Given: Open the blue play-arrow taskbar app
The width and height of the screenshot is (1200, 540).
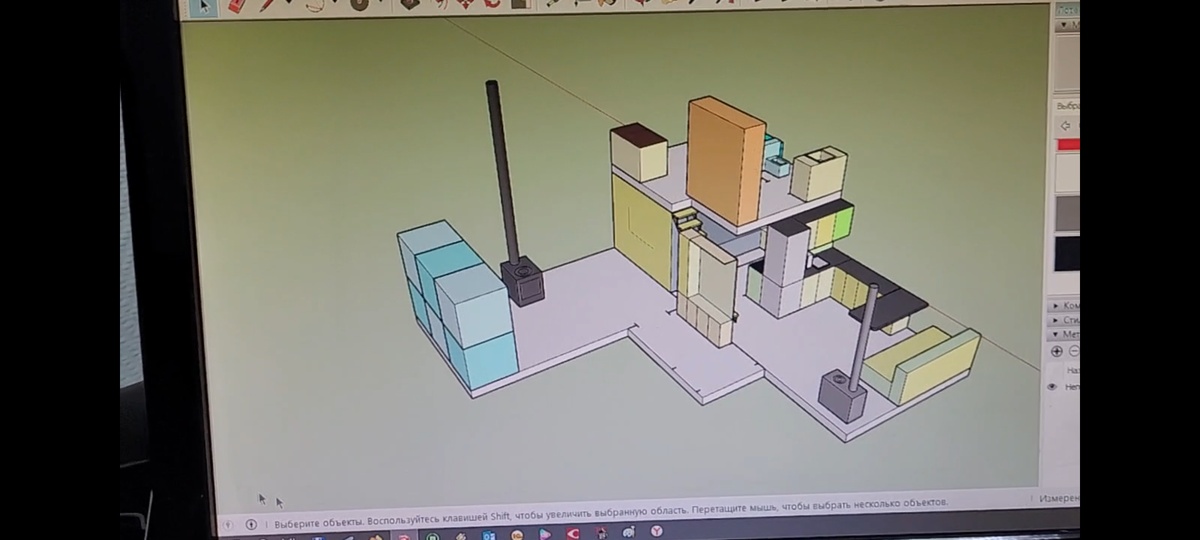Looking at the screenshot, I should (545, 534).
